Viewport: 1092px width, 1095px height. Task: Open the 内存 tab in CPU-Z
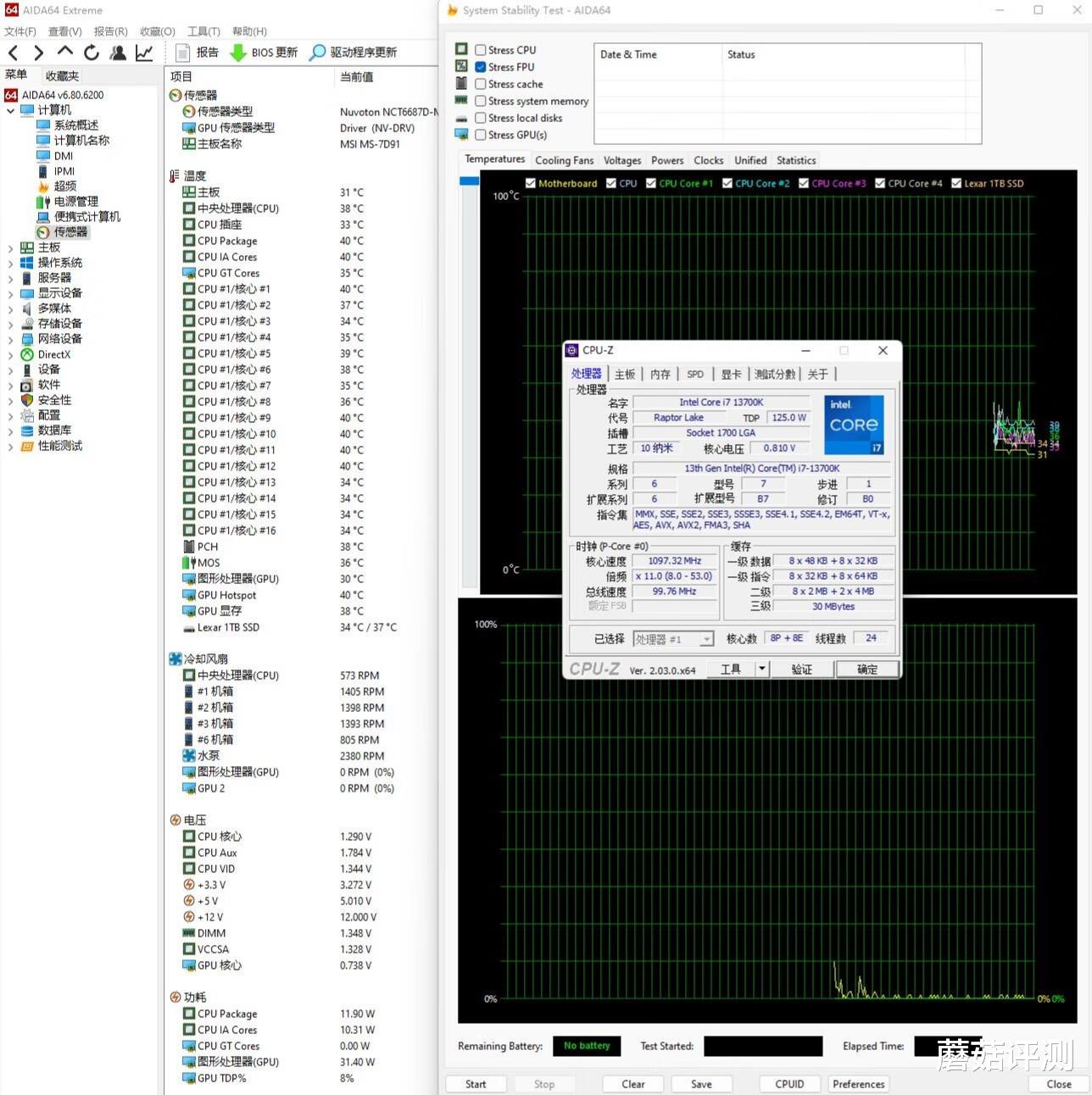[x=660, y=374]
